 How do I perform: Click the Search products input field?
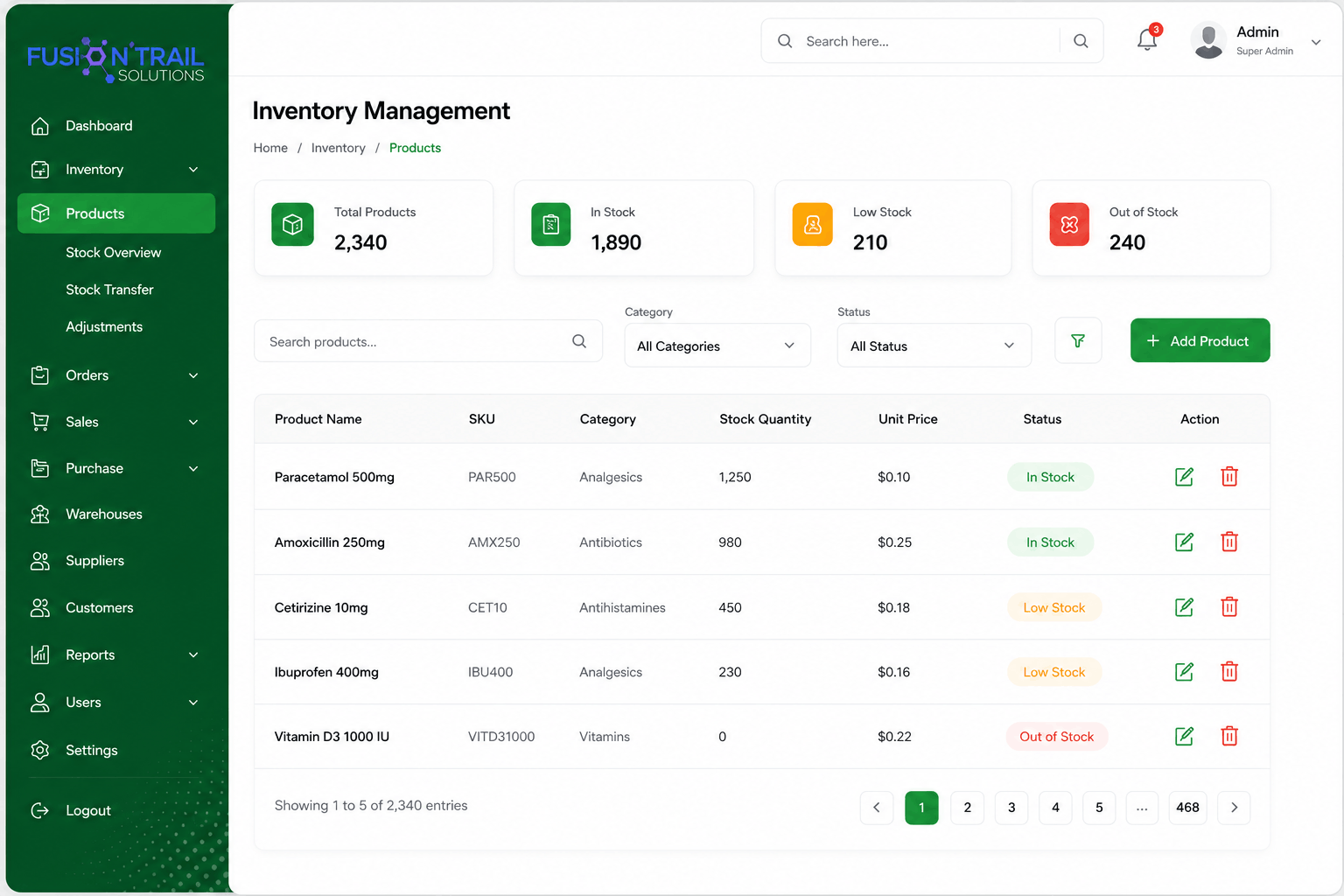(428, 341)
